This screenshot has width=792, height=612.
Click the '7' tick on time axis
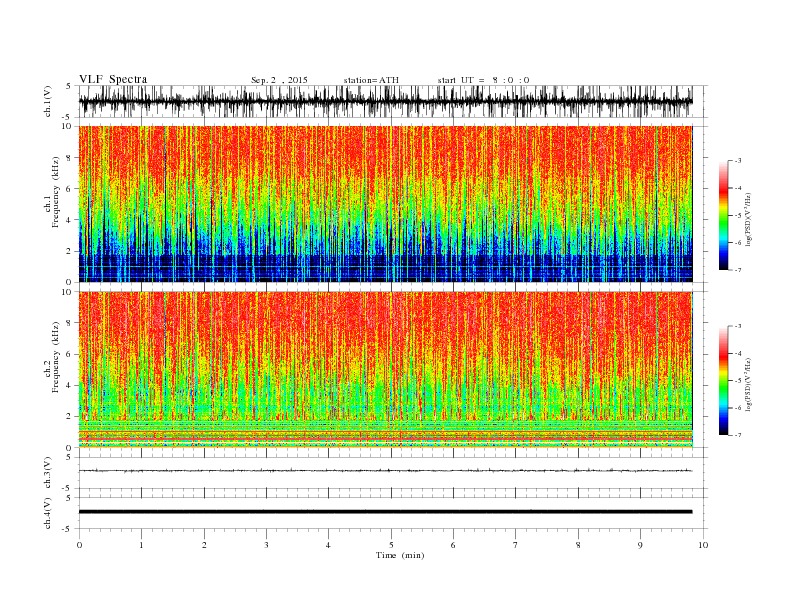coord(516,545)
